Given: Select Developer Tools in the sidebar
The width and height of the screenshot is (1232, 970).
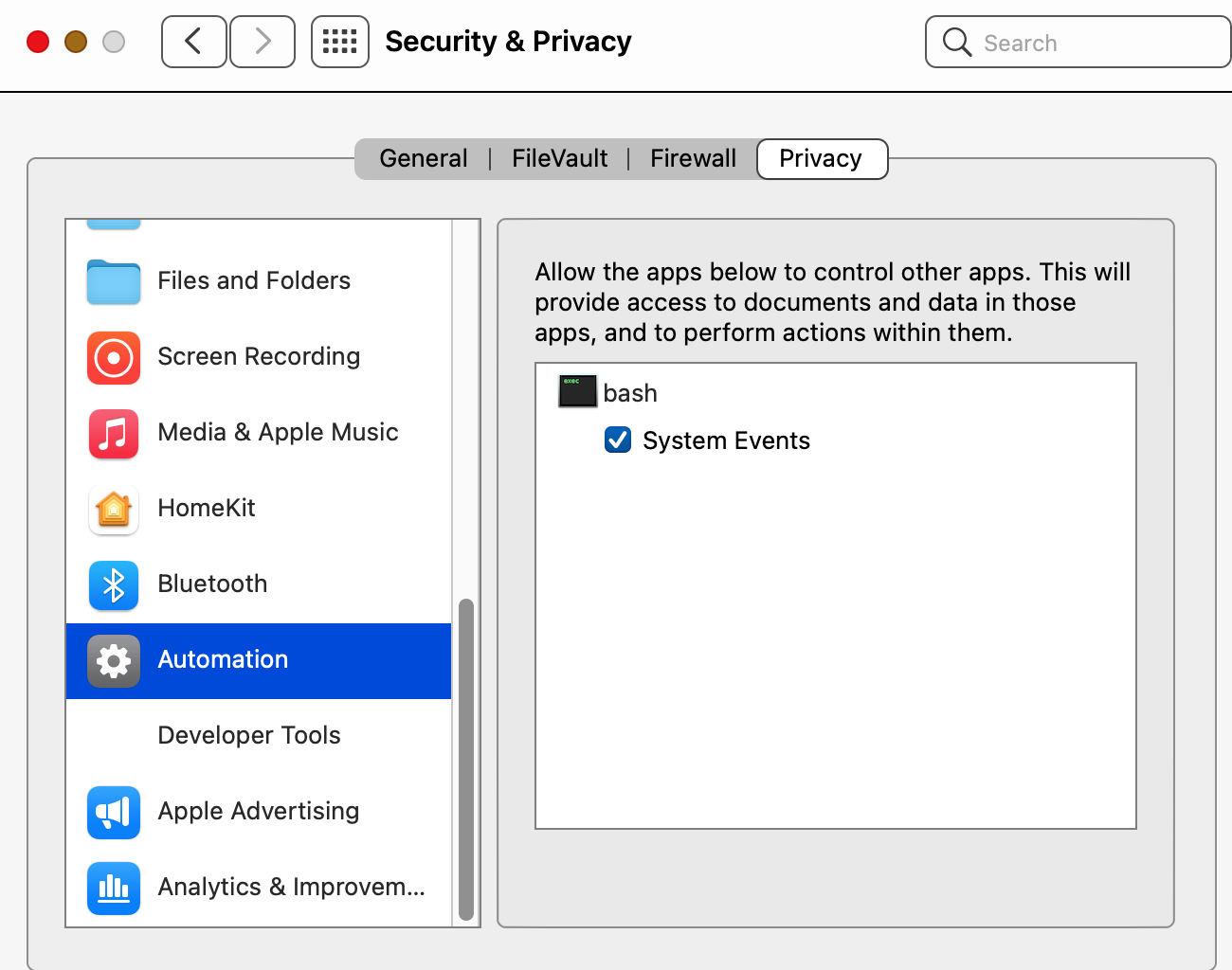Looking at the screenshot, I should tap(249, 735).
